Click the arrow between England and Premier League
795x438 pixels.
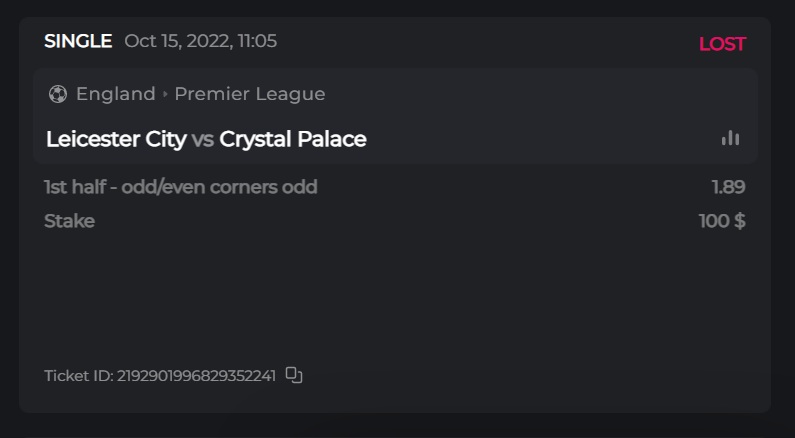165,94
